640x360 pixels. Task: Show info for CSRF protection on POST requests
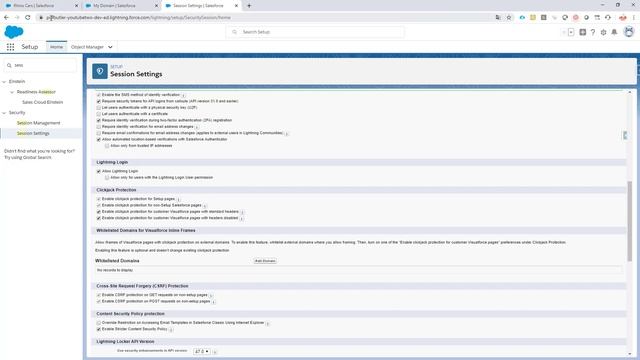214,302
